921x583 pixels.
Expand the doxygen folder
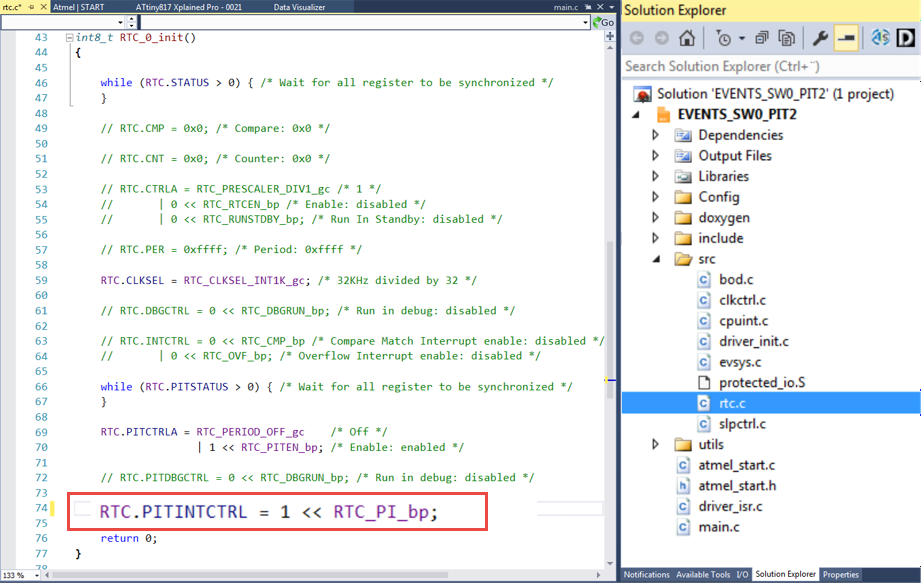click(656, 218)
